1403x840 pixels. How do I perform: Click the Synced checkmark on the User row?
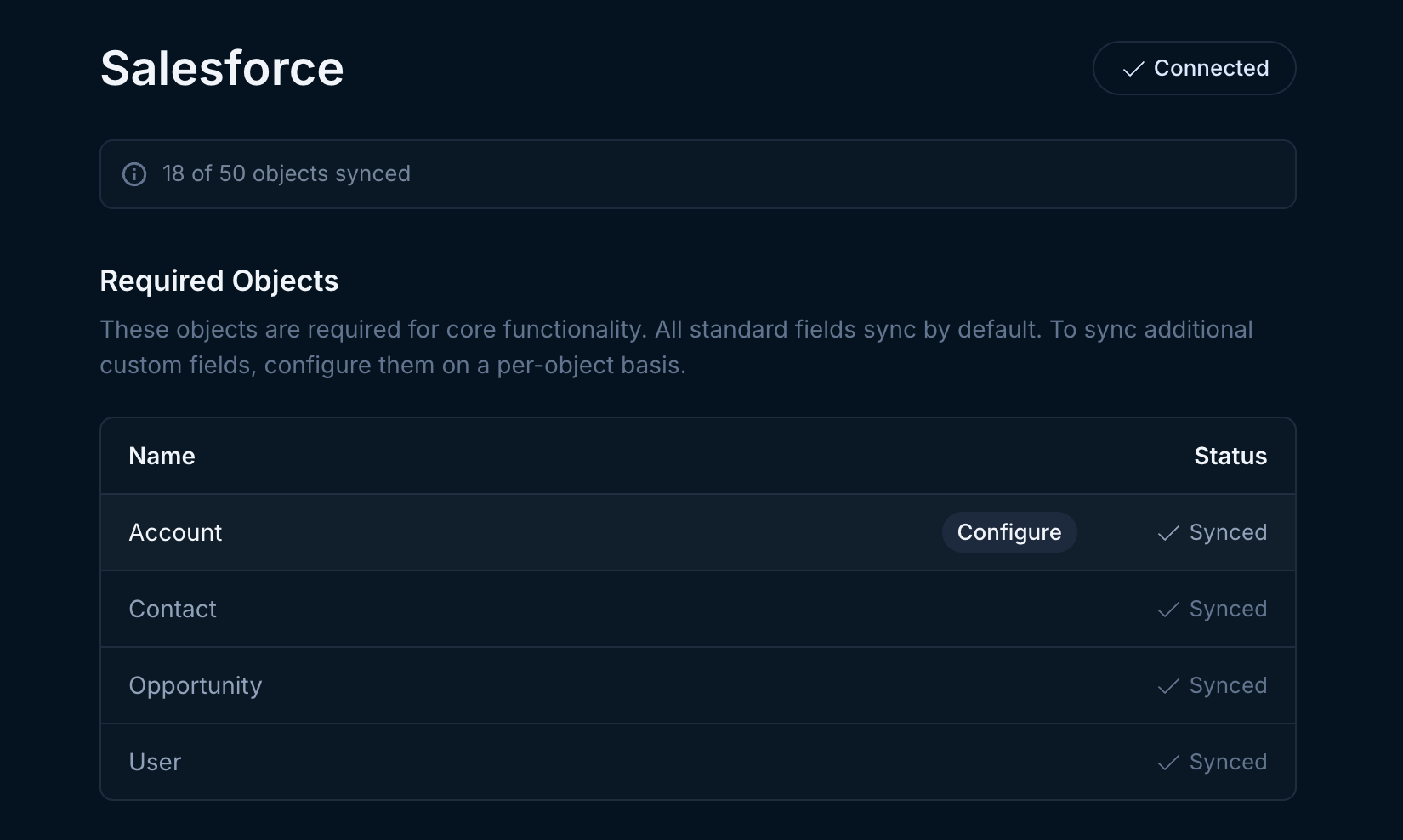(x=1167, y=763)
